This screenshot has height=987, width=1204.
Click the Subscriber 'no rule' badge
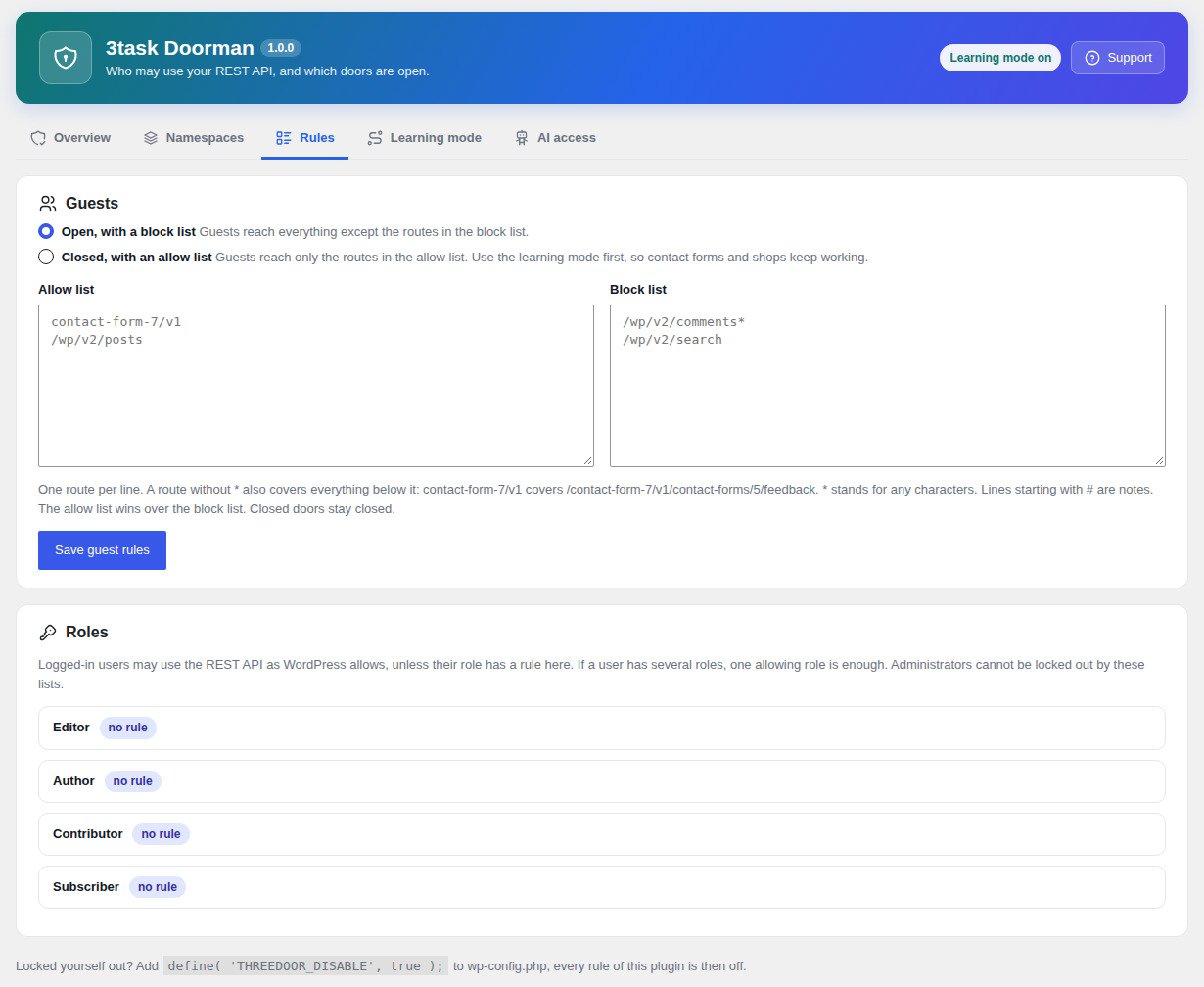tap(158, 887)
